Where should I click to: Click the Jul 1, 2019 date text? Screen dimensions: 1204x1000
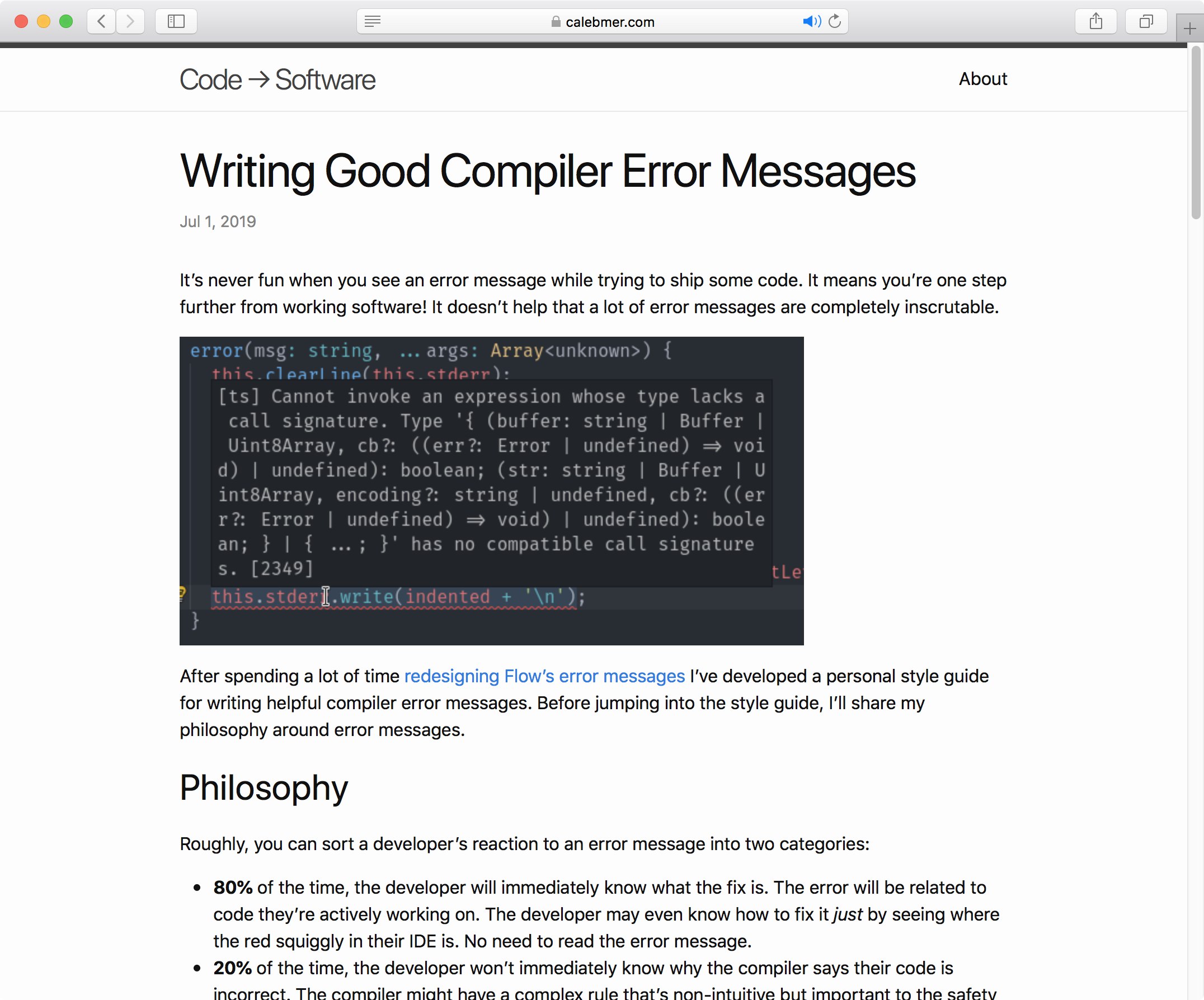pyautogui.click(x=218, y=221)
